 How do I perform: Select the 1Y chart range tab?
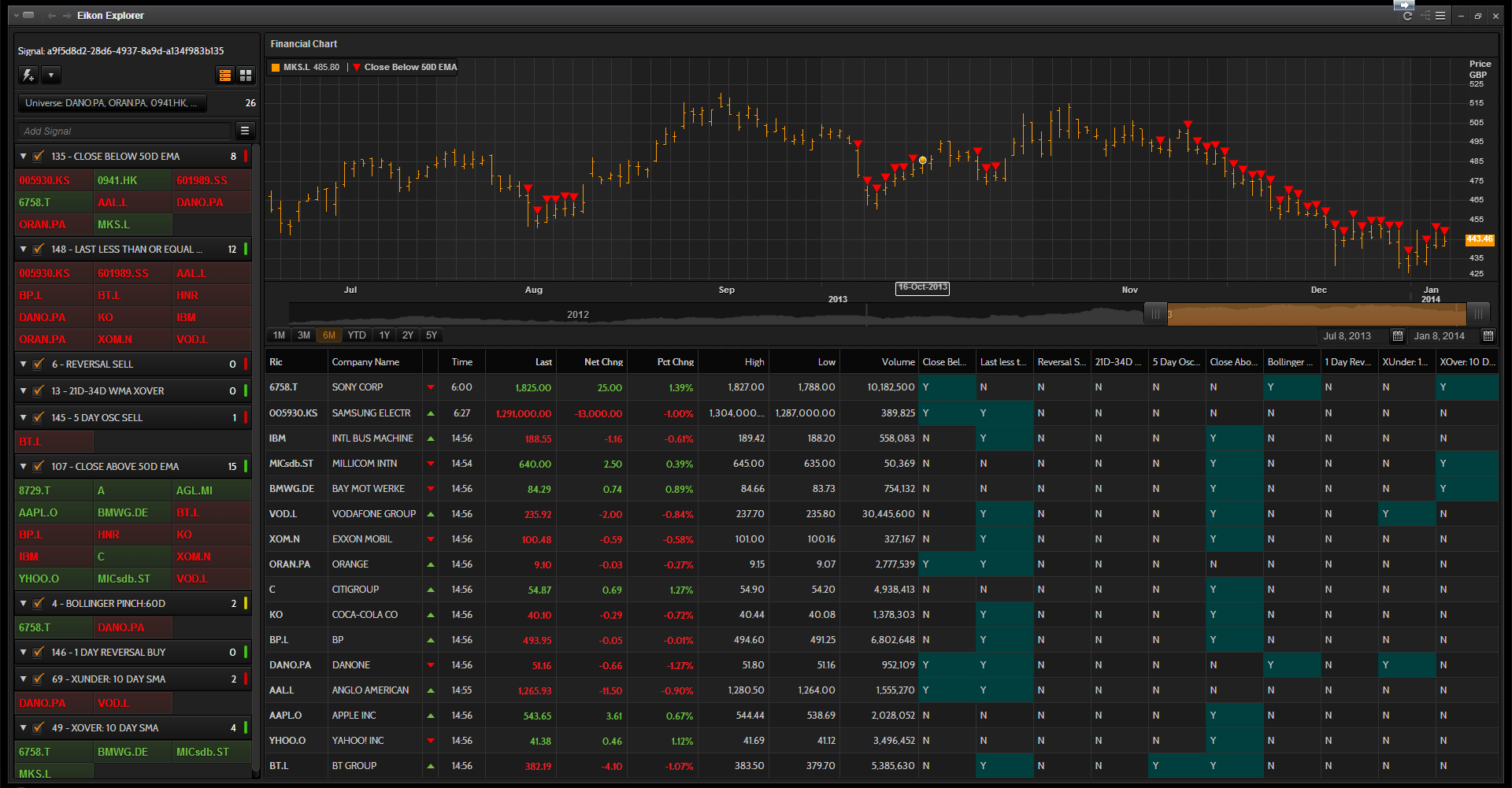pos(384,335)
